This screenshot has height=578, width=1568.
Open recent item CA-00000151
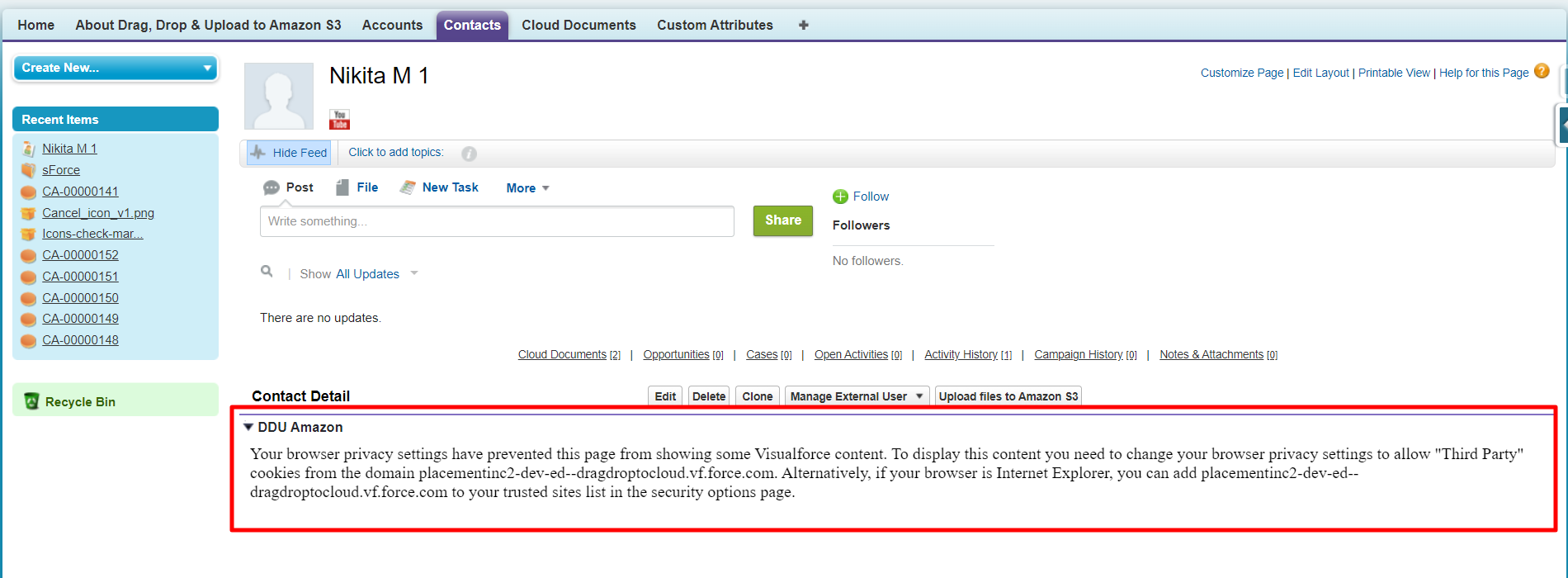(80, 277)
